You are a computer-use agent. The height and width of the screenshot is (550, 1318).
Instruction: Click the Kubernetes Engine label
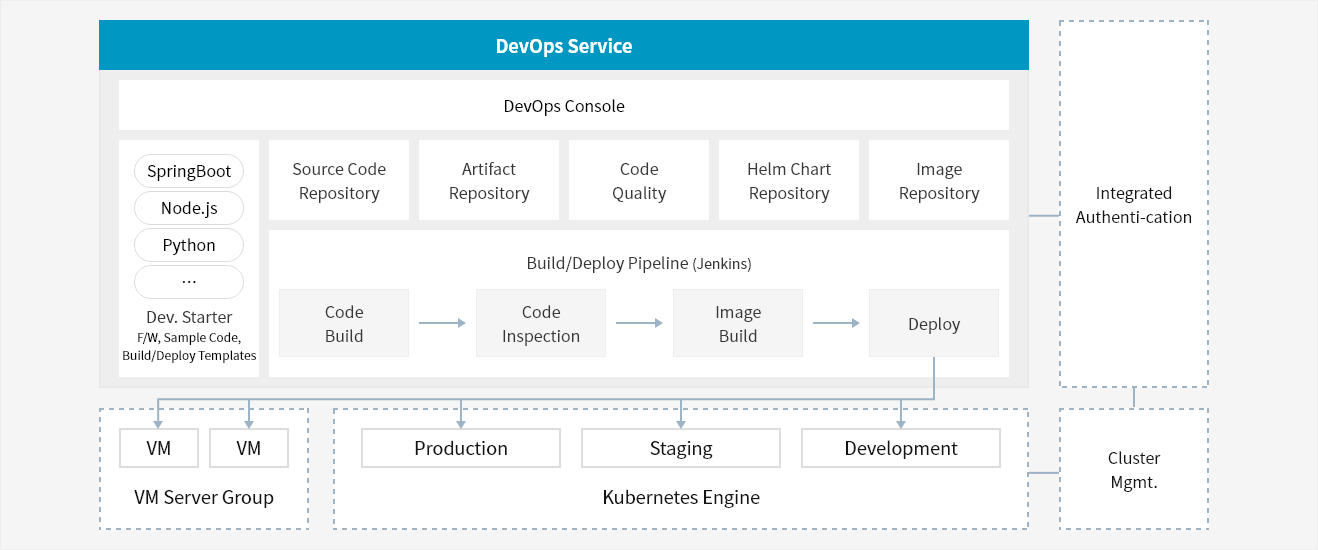tap(681, 497)
